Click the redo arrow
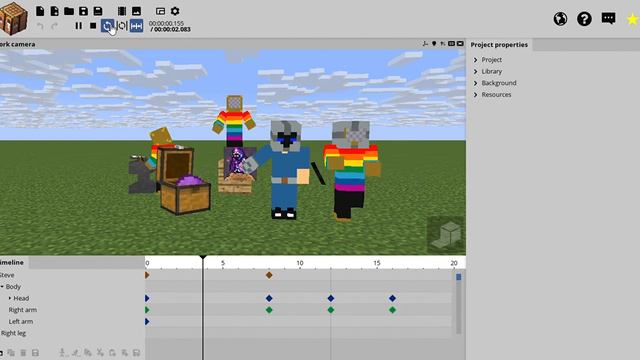 54,26
